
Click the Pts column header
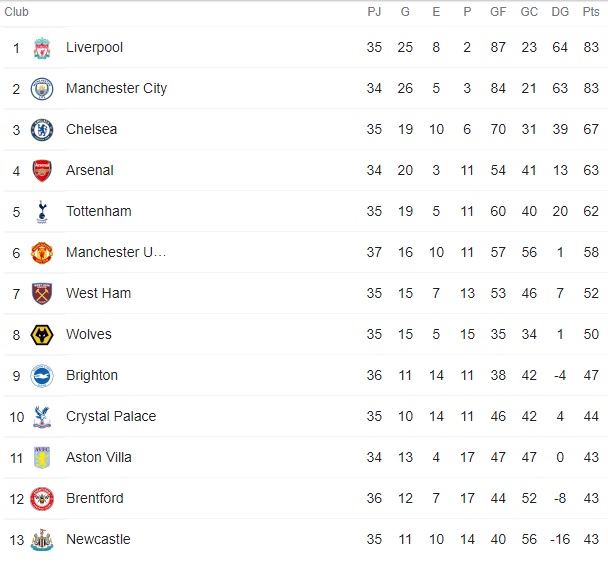pyautogui.click(x=591, y=12)
